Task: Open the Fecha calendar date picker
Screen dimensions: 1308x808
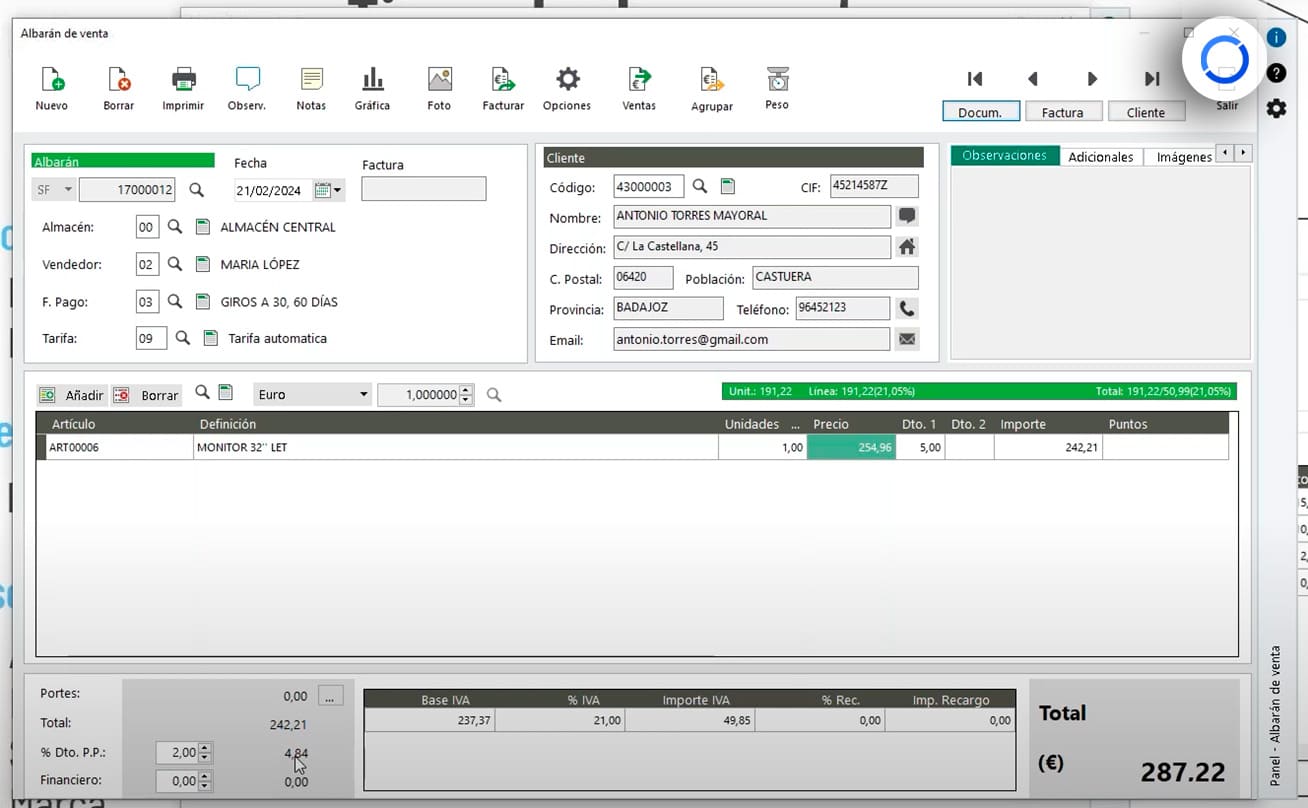Action: point(320,188)
